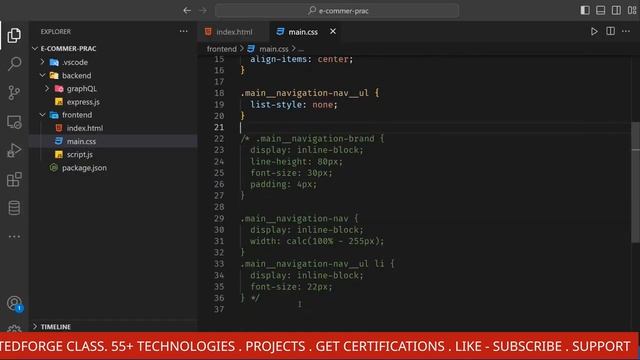Screen dimensions: 640x360
Task: Open the Search view in the activity bar
Action: point(14,64)
